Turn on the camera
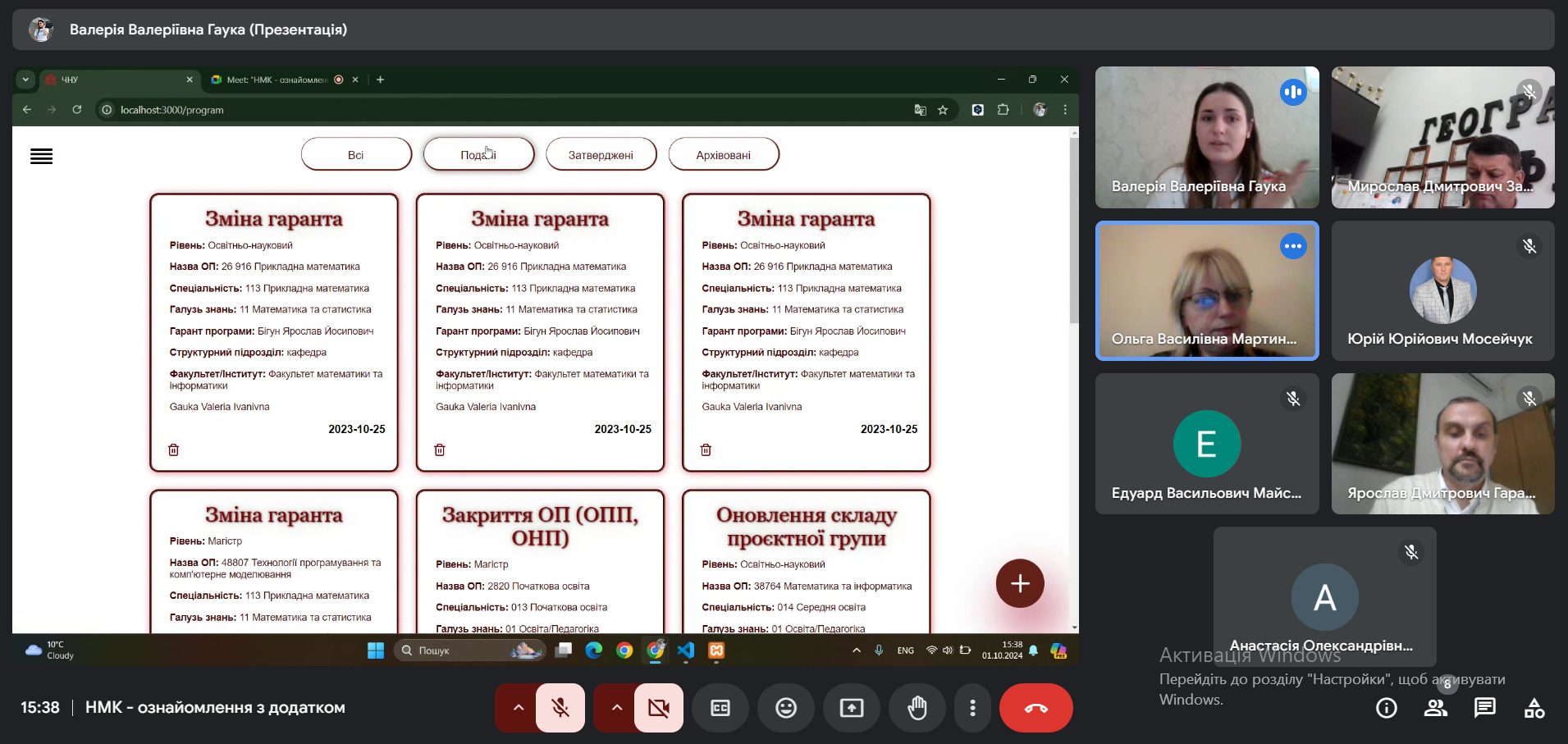The width and height of the screenshot is (1568, 744). [658, 708]
